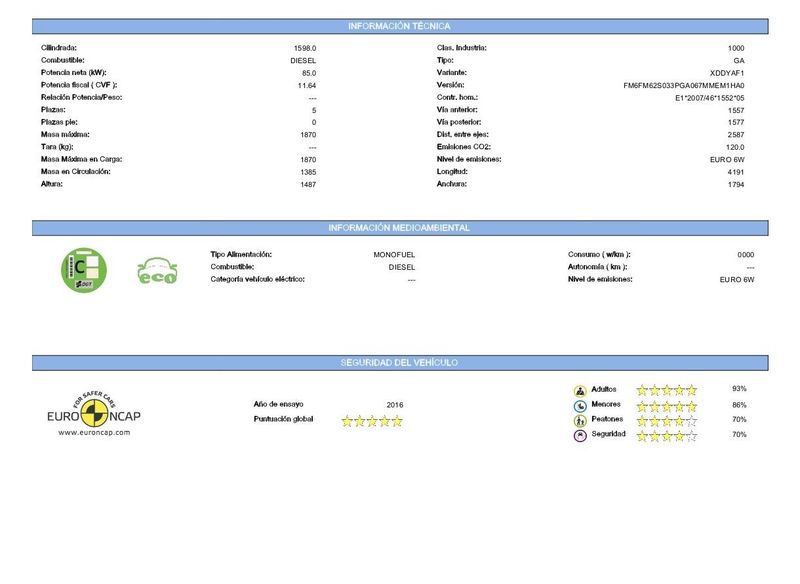Select the Información Medioambiental section header
Image resolution: width=800 pixels, height=584 pixels.
click(x=400, y=228)
